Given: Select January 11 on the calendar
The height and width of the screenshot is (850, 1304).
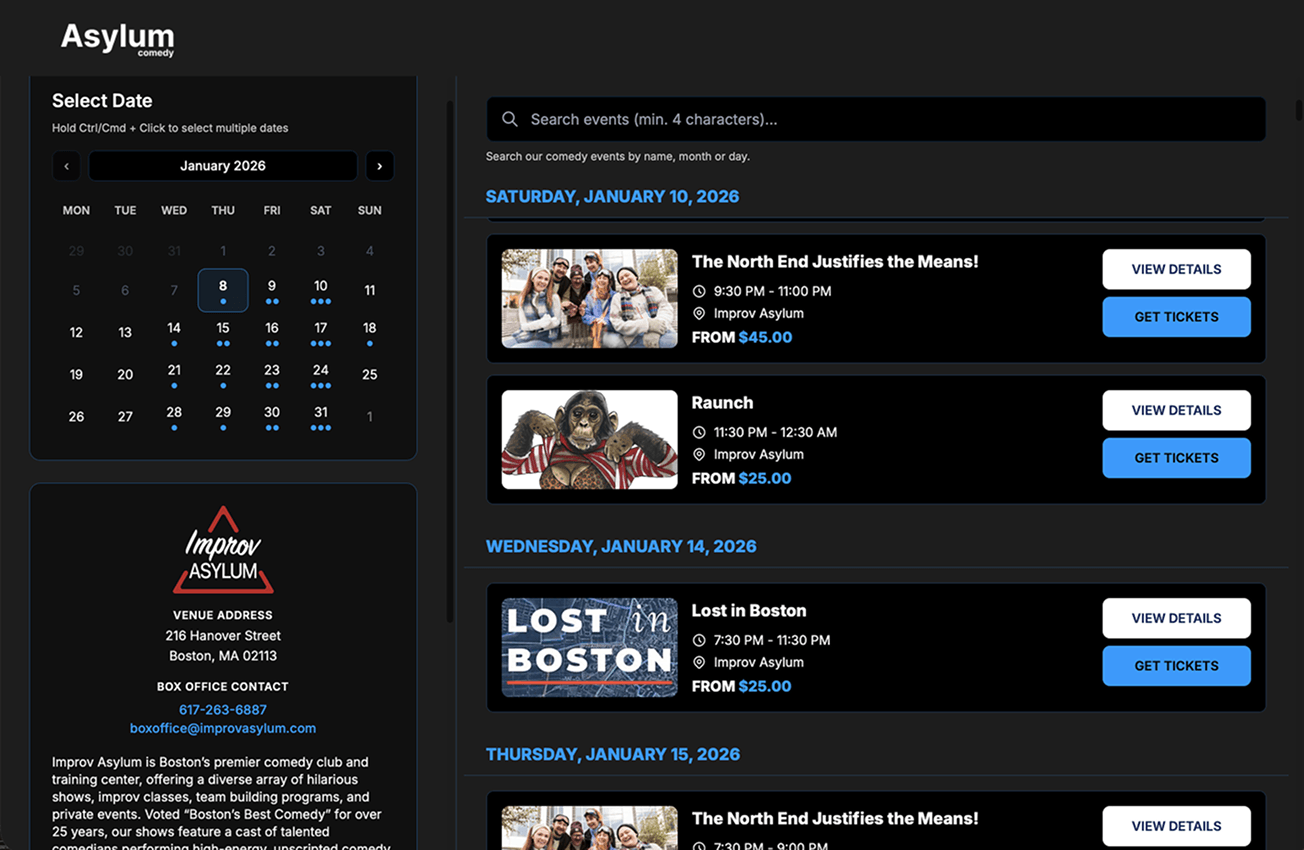Looking at the screenshot, I should coord(370,290).
